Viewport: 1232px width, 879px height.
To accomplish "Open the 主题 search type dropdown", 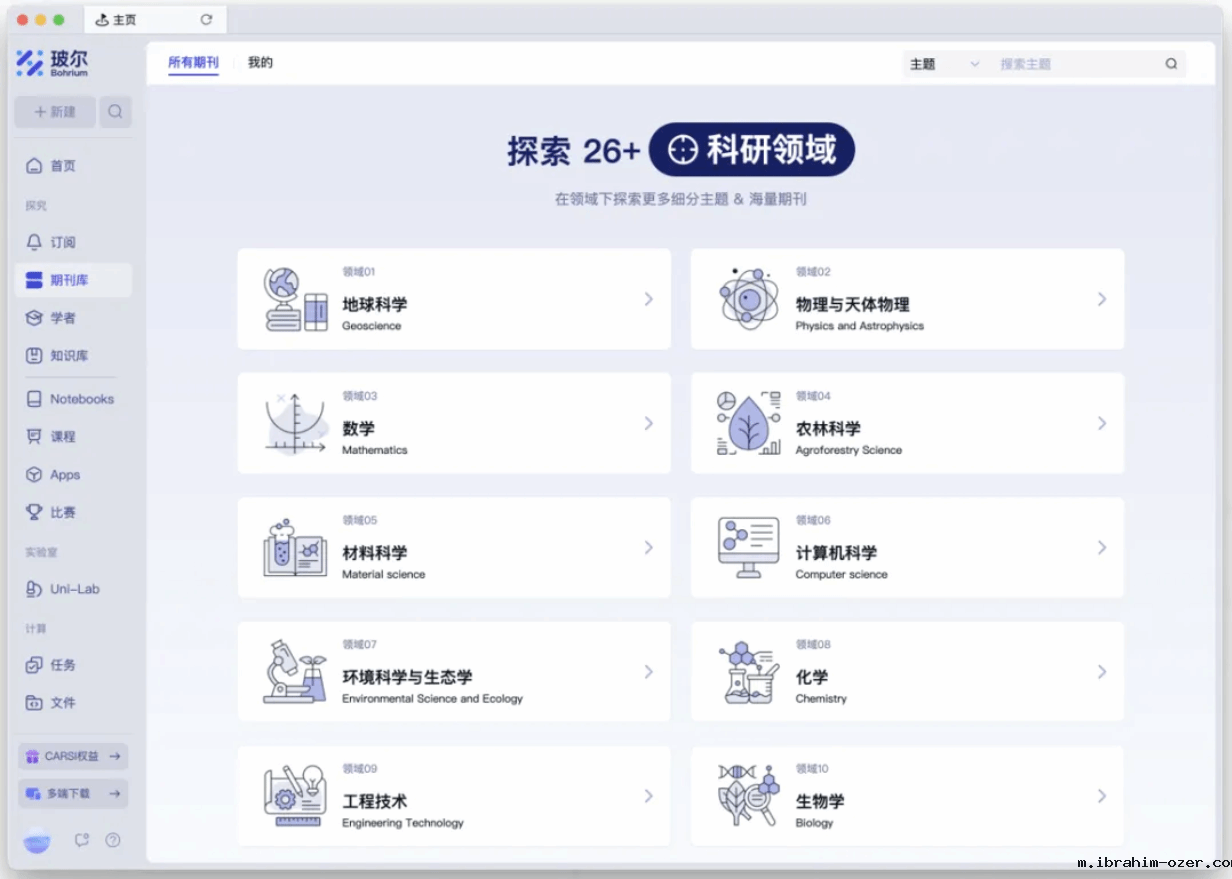I will pos(944,64).
